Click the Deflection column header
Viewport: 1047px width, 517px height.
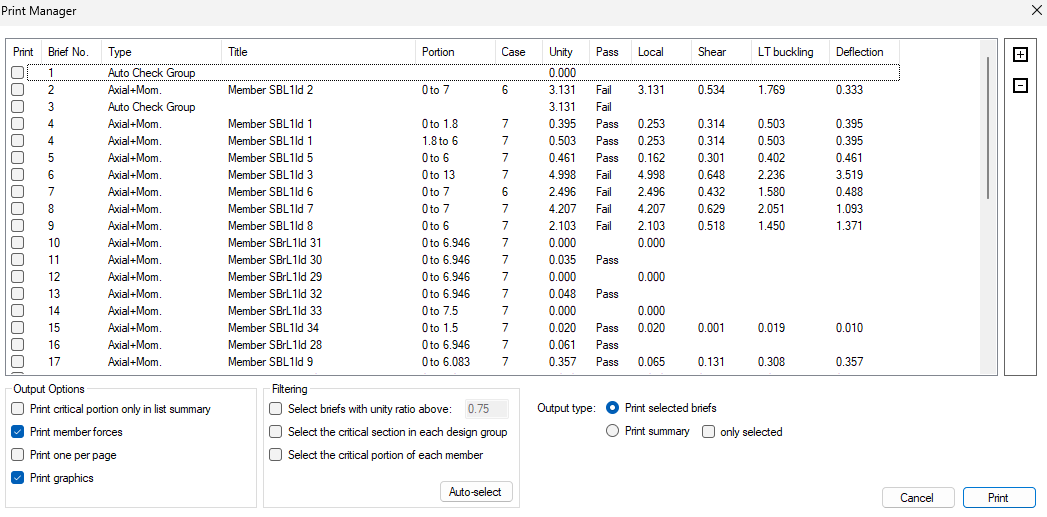pyautogui.click(x=859, y=52)
